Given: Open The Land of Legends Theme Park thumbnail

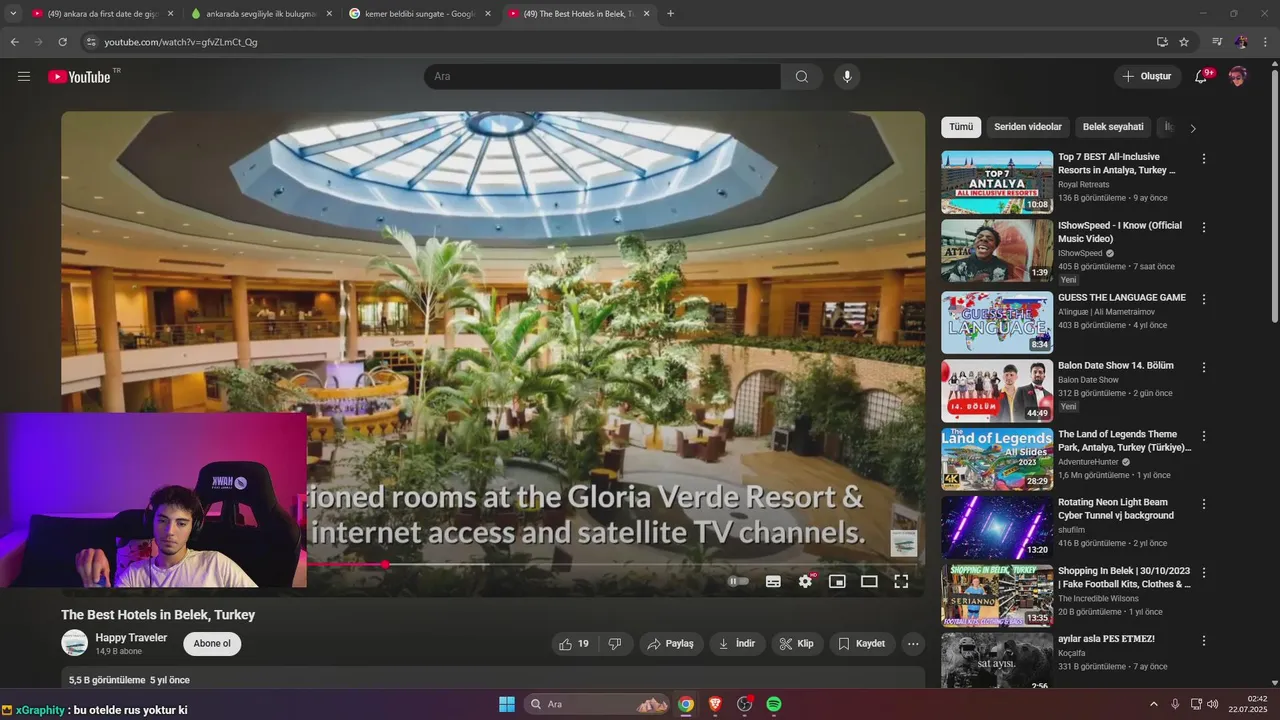Looking at the screenshot, I should (x=997, y=459).
